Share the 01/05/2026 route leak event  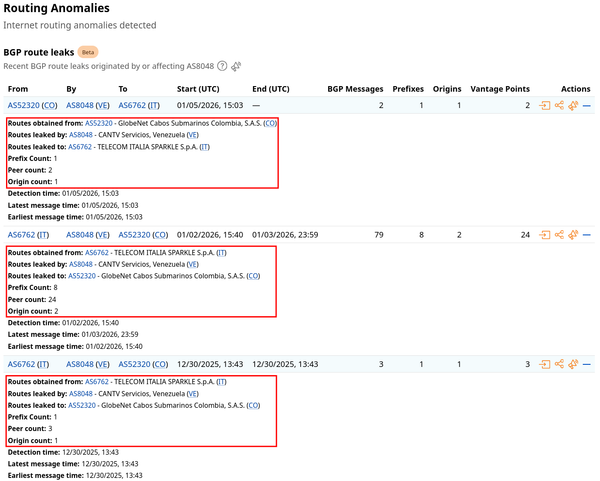[559, 105]
